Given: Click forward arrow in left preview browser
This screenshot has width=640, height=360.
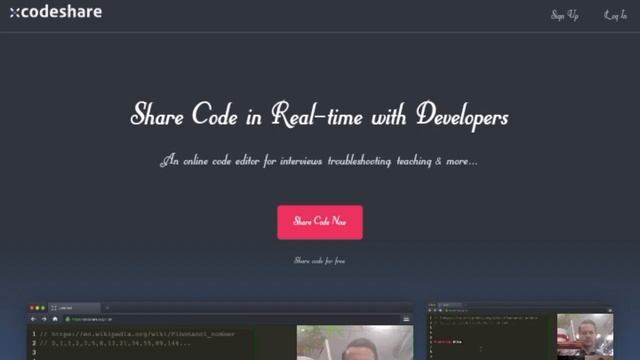Looking at the screenshot, I should point(44,319).
